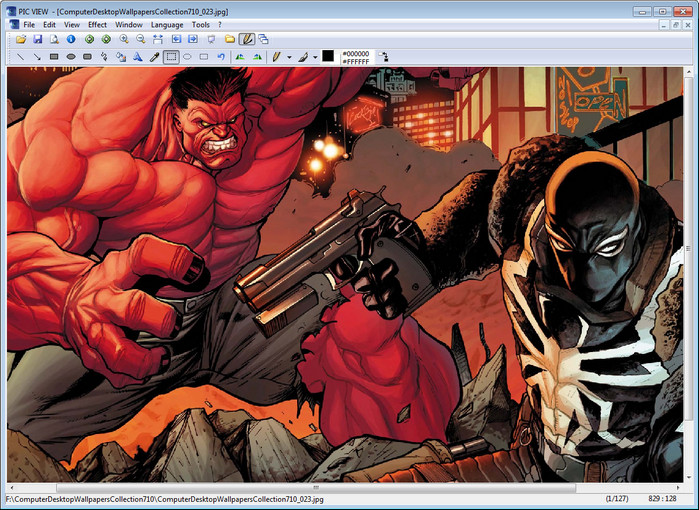
Task: Click the displayed Red Hulk comic image
Action: click(345, 274)
